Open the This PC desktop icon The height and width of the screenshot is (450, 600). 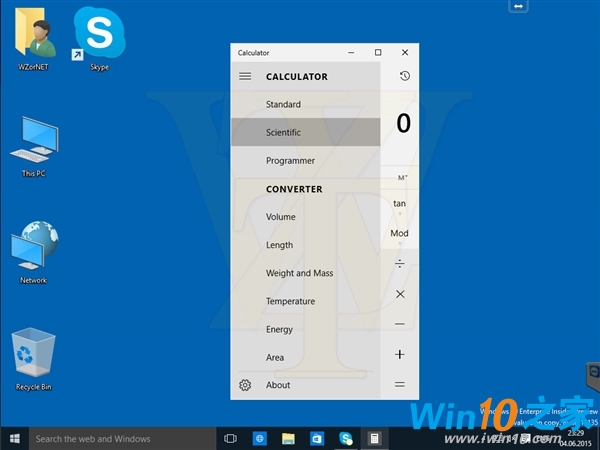tap(34, 147)
